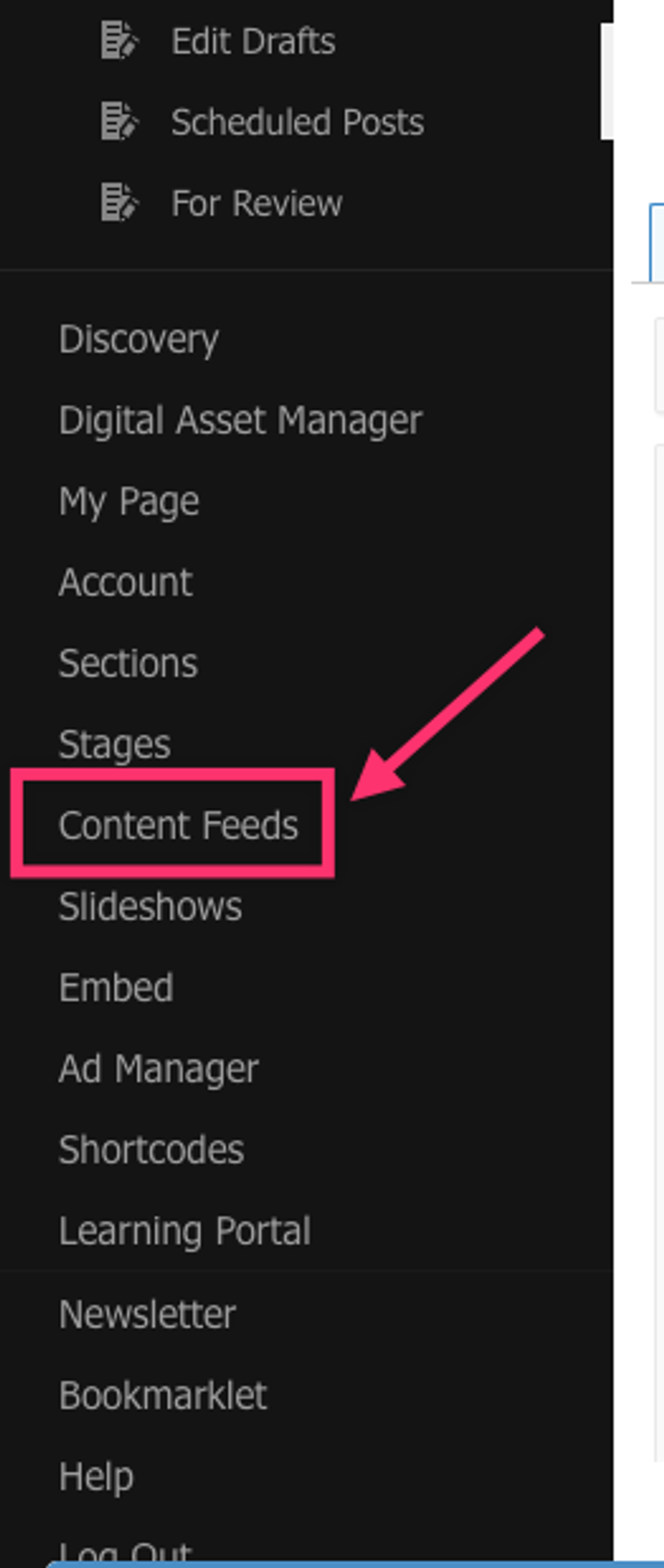Click the Edit Drafts document icon
664x1568 pixels.
coord(119,41)
